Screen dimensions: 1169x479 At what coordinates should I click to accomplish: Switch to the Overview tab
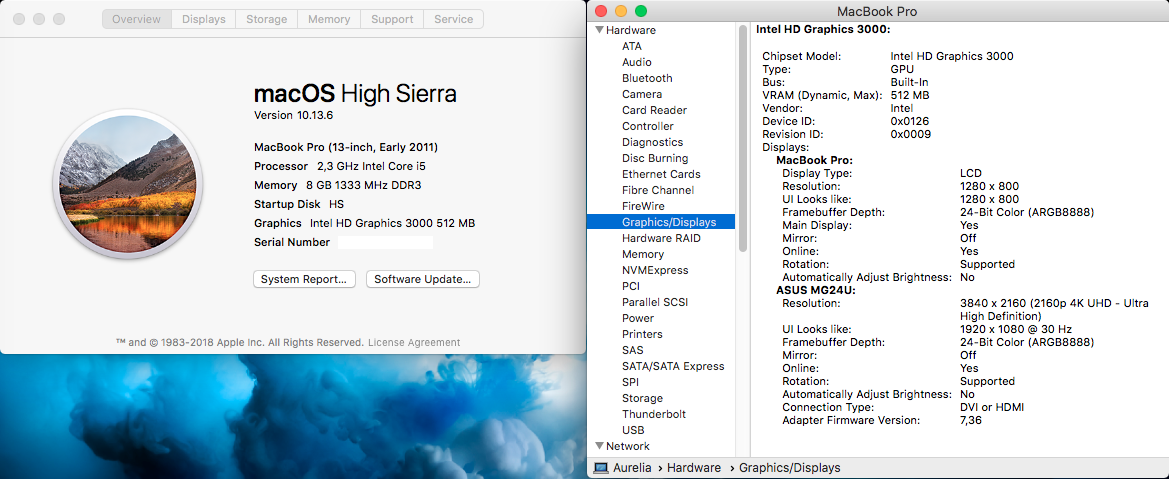(x=137, y=19)
